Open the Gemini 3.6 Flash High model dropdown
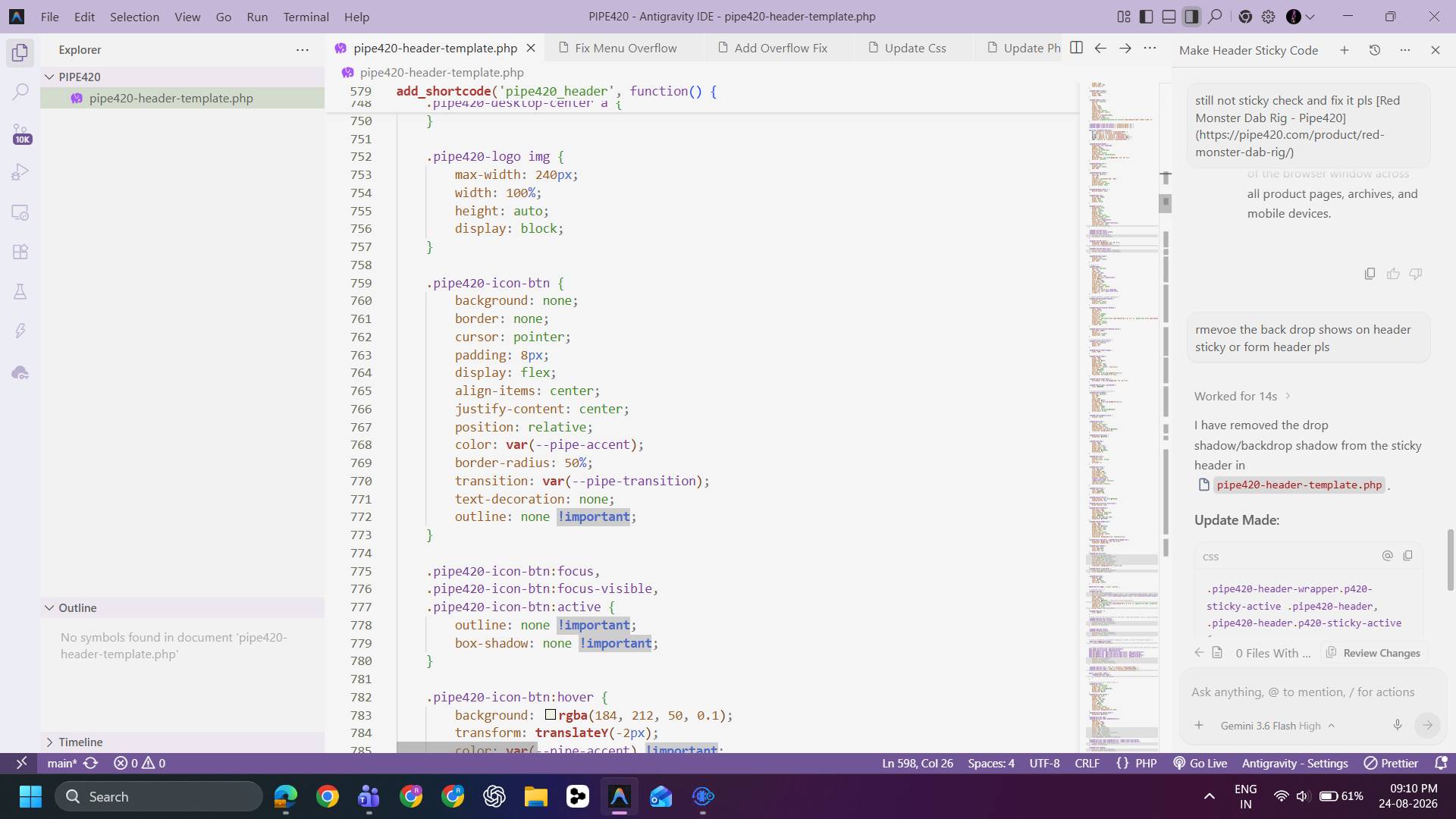The height and width of the screenshot is (819, 1456). coord(1276,726)
